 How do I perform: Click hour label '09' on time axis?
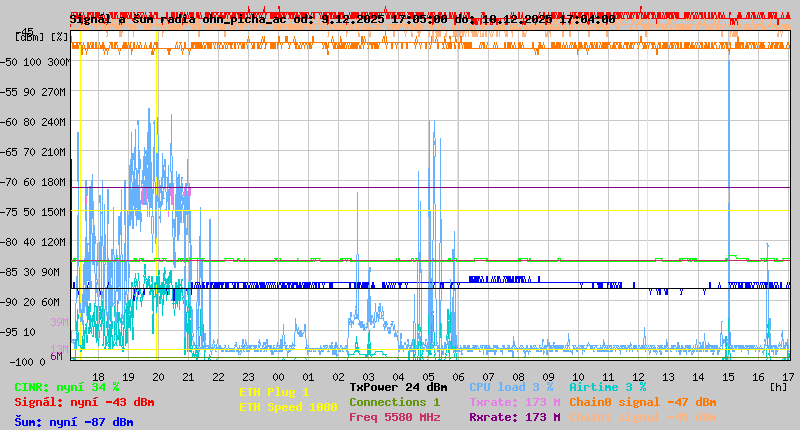pyautogui.click(x=548, y=377)
